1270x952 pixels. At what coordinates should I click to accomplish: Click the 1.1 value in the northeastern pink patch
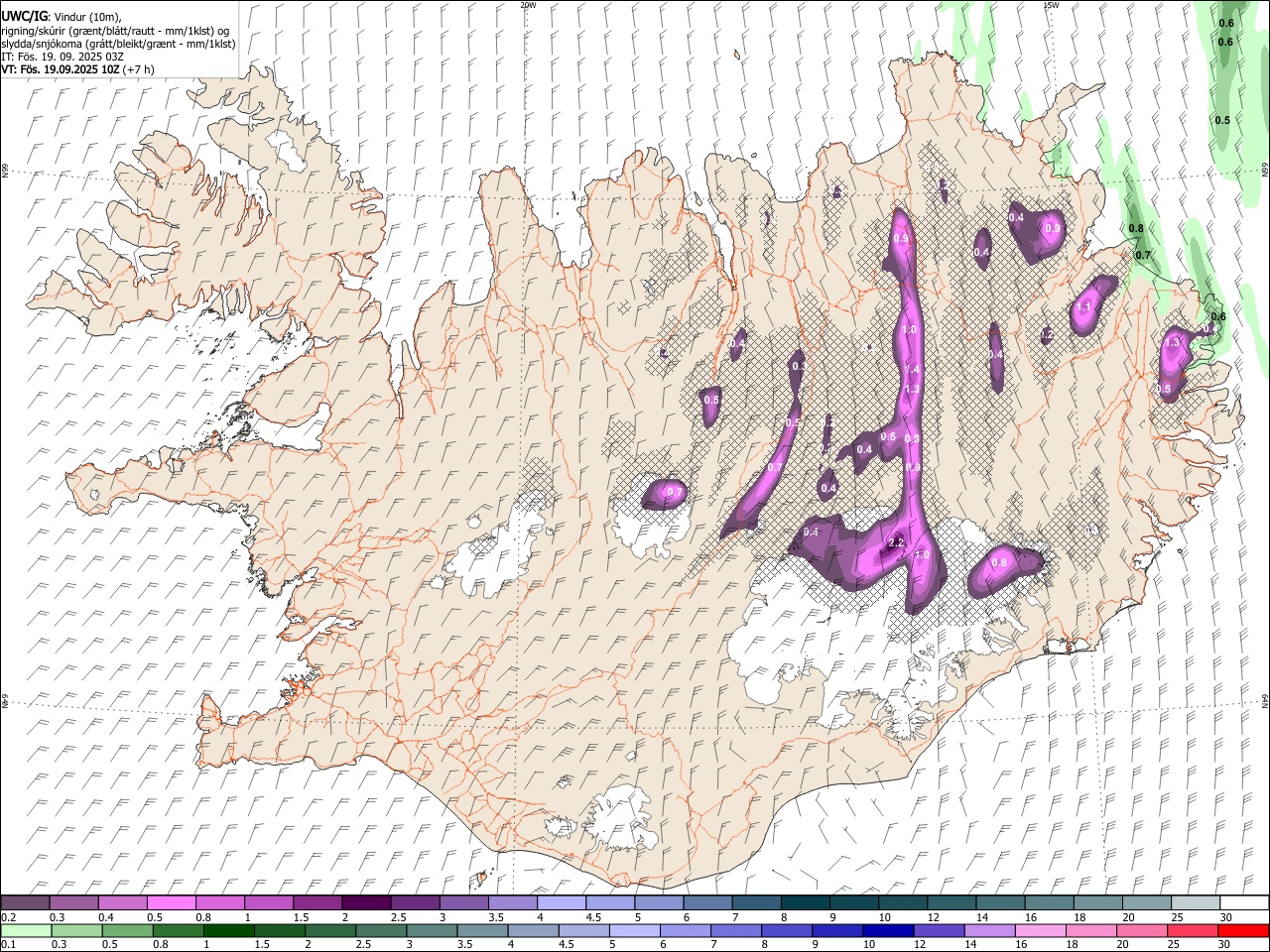(1083, 307)
